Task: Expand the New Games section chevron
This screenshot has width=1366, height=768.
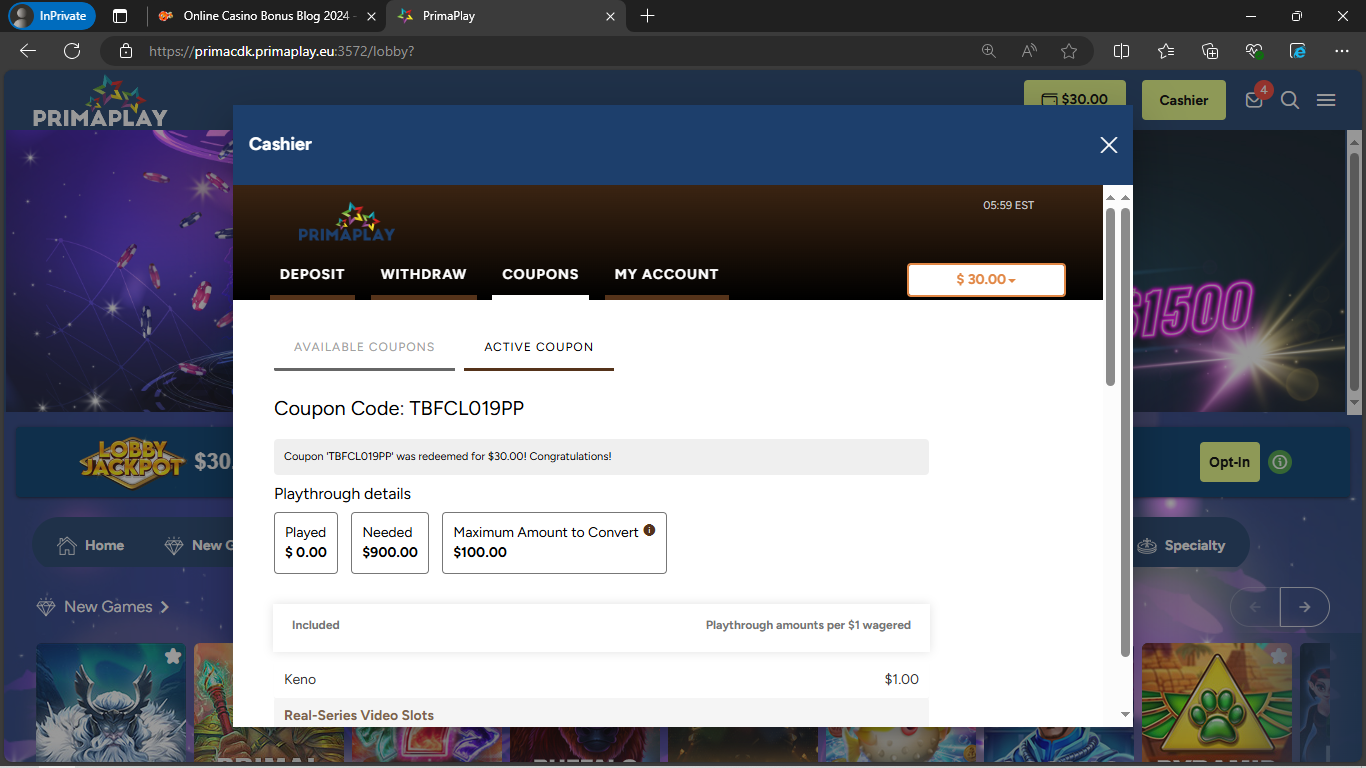Action: click(x=165, y=607)
